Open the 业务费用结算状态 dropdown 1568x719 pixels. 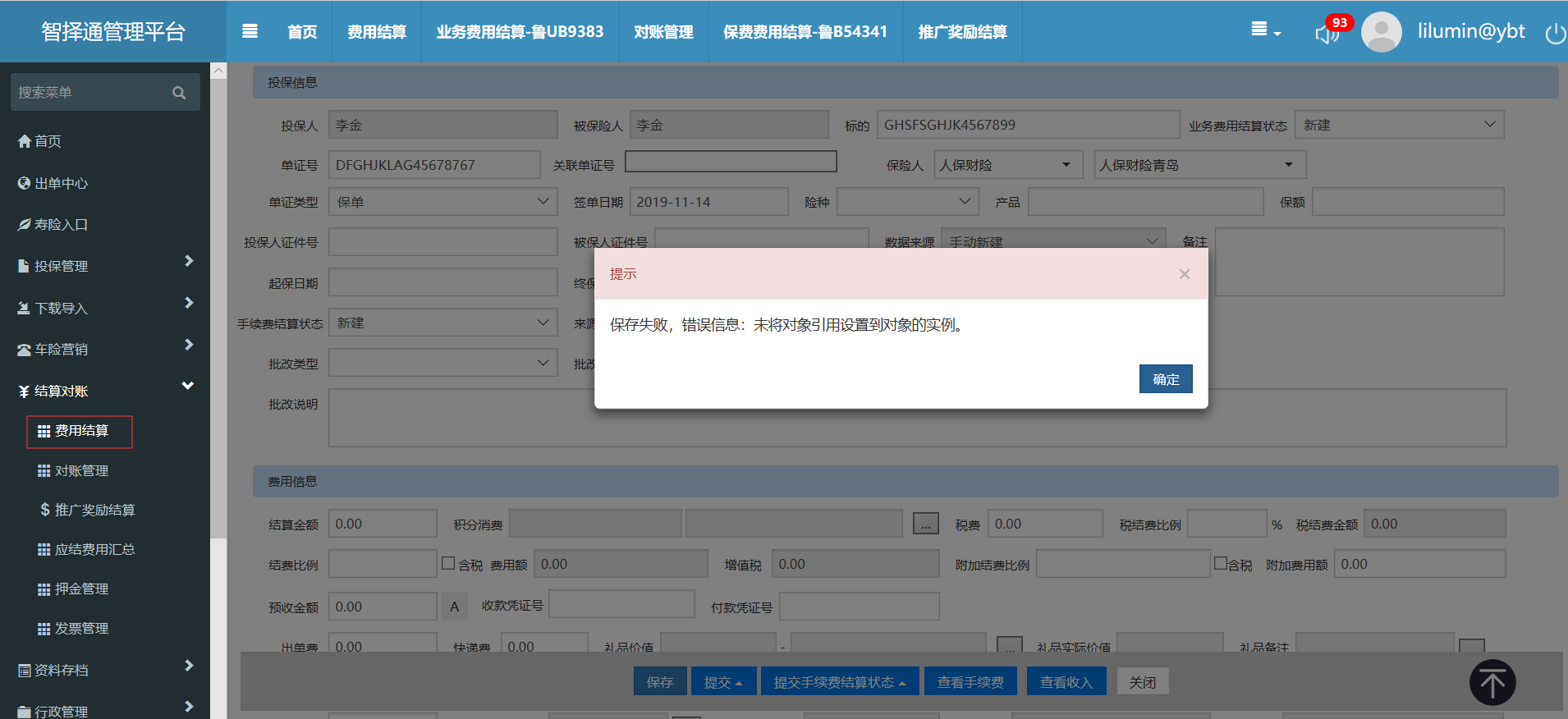coord(1399,125)
